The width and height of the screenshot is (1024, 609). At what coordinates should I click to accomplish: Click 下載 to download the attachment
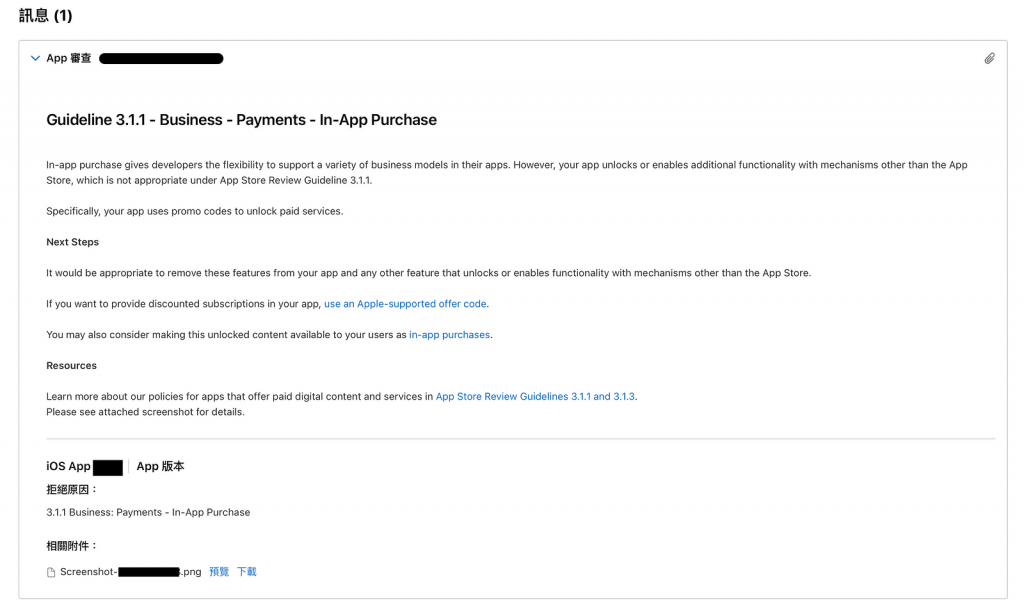tap(247, 572)
